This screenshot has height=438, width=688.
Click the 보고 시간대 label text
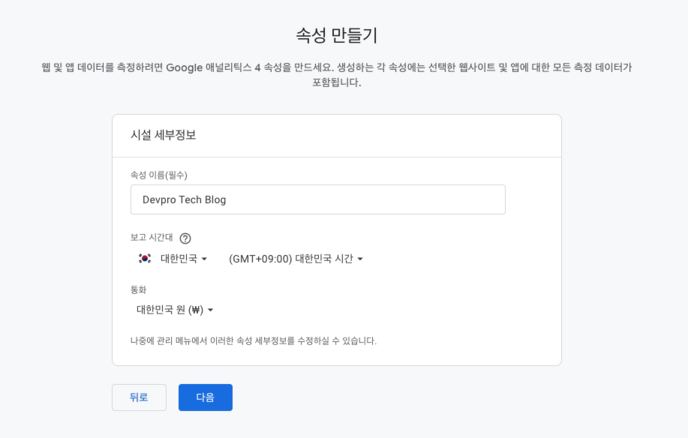(x=151, y=238)
